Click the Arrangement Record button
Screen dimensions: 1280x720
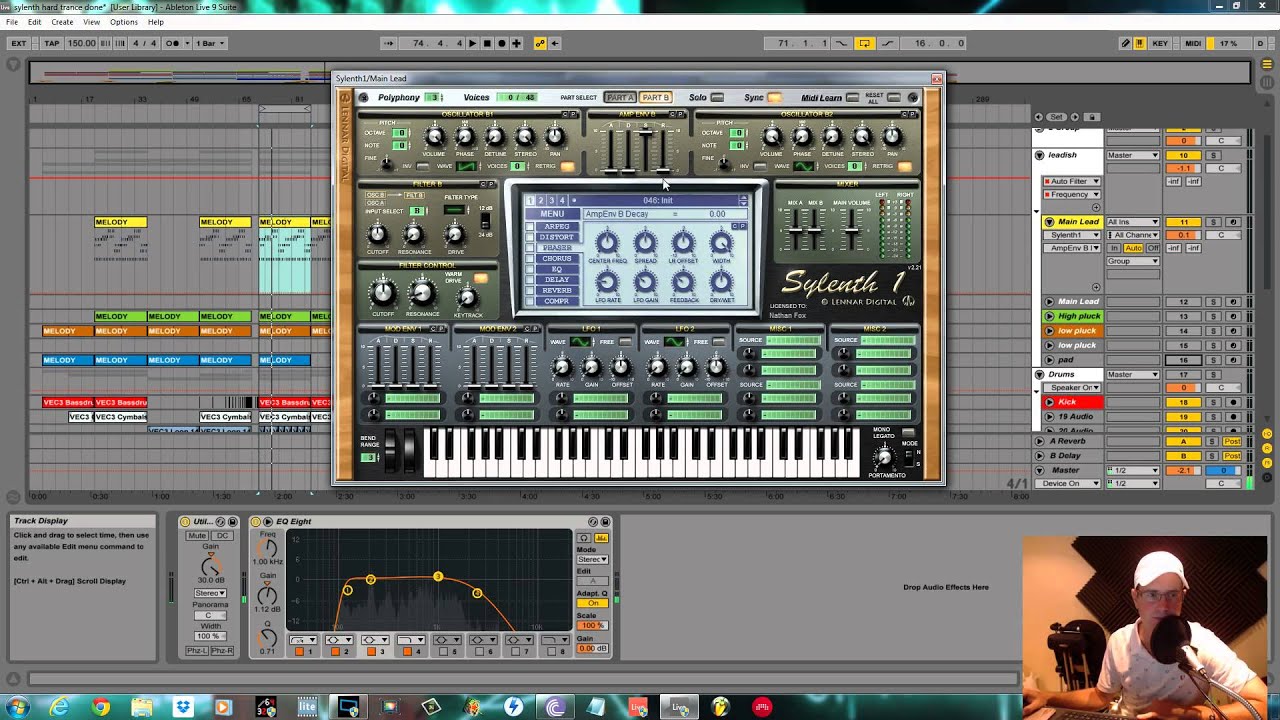tap(501, 43)
